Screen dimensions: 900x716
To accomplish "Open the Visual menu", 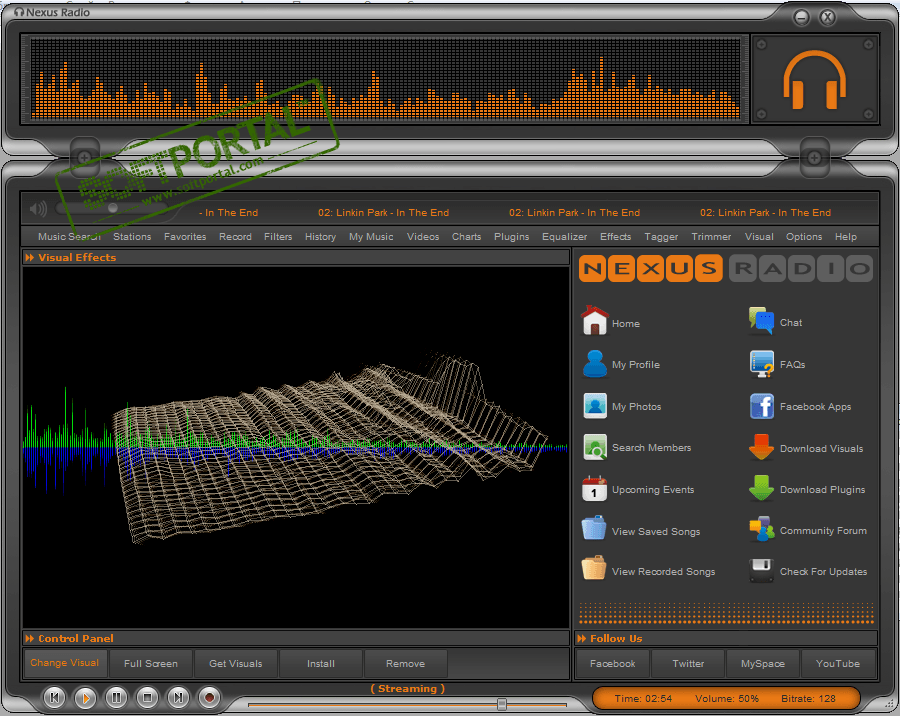I will [759, 237].
